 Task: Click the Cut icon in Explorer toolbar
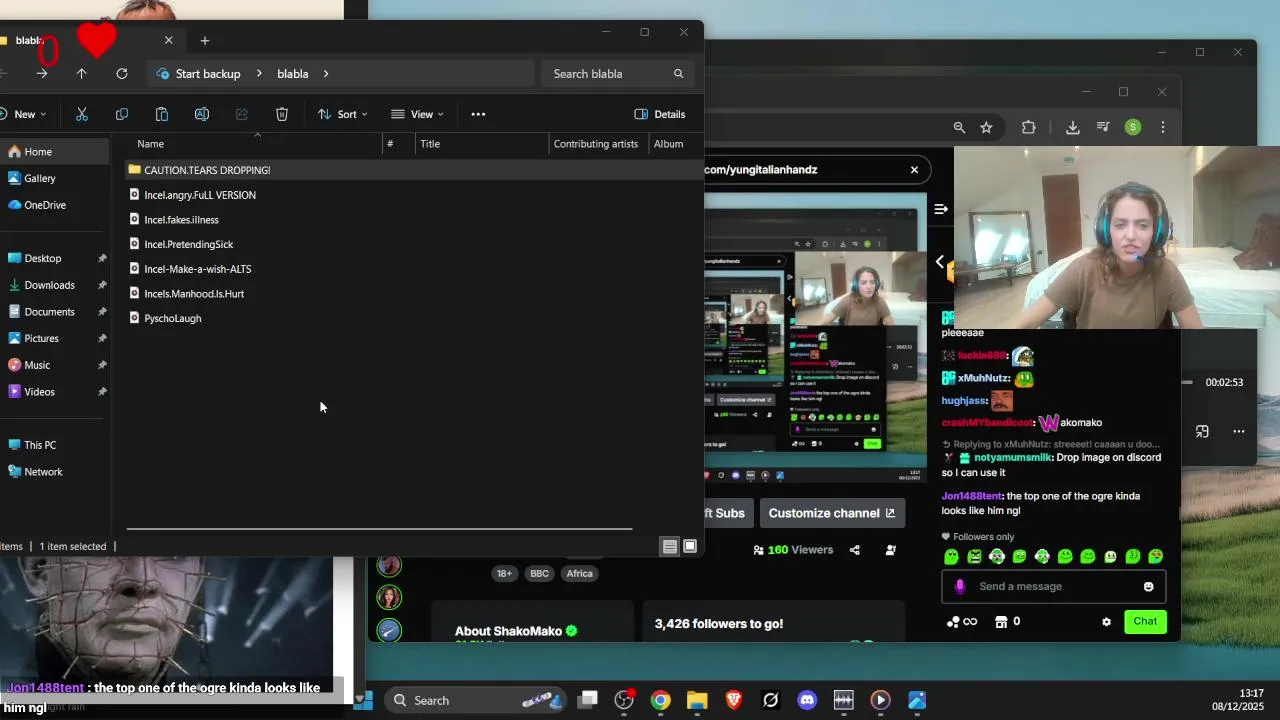pyautogui.click(x=82, y=114)
